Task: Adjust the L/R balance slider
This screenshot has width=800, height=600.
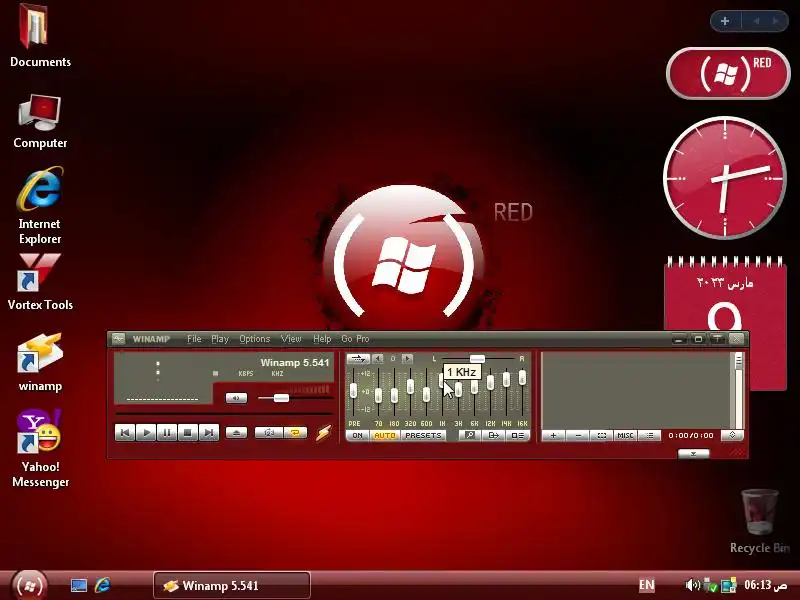Action: click(477, 359)
